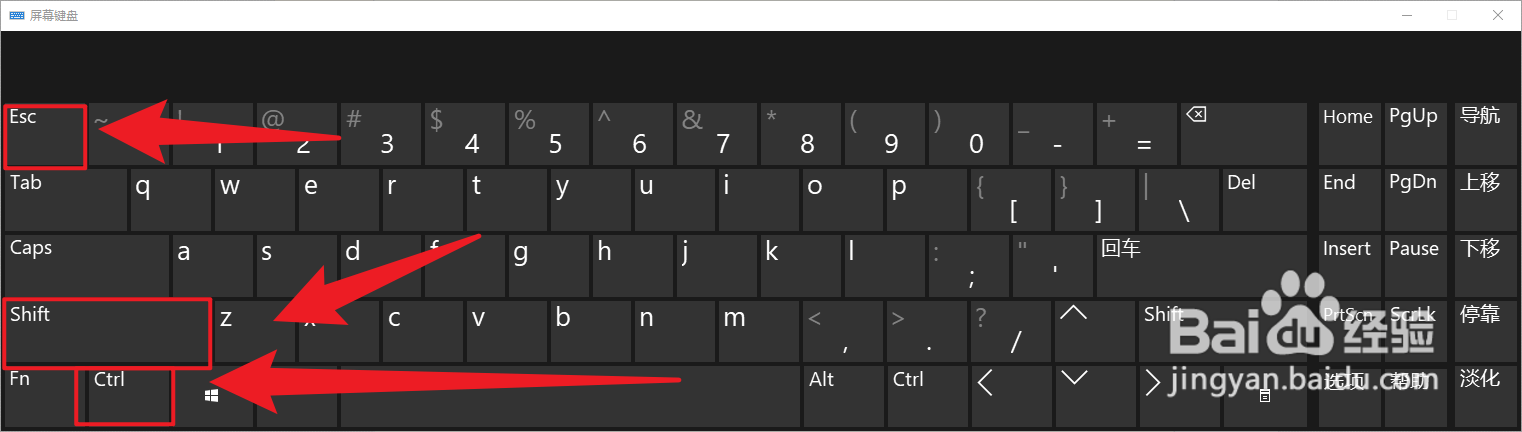Click the PgUp key
Image resolution: width=1522 pixels, height=432 pixels.
pos(1414,134)
